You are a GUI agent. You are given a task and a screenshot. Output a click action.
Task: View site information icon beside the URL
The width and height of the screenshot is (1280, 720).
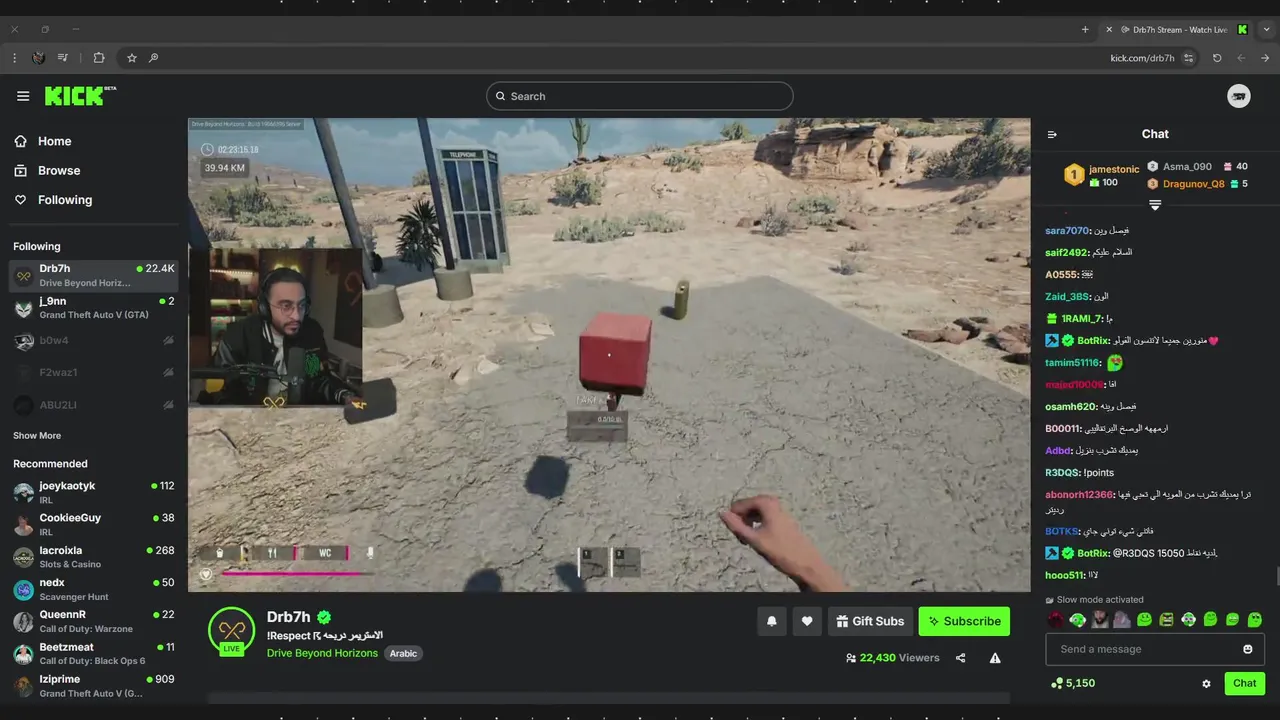point(1189,58)
